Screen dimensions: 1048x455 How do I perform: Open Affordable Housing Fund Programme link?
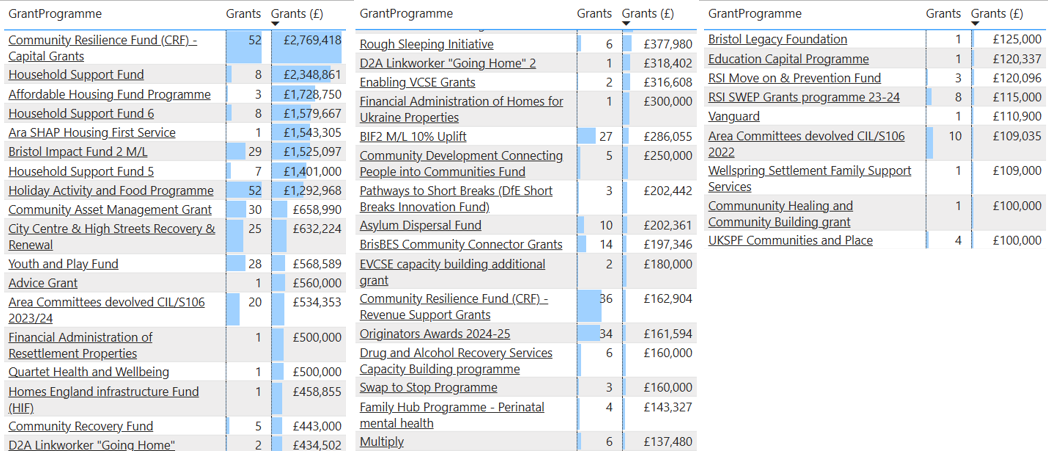pyautogui.click(x=109, y=94)
